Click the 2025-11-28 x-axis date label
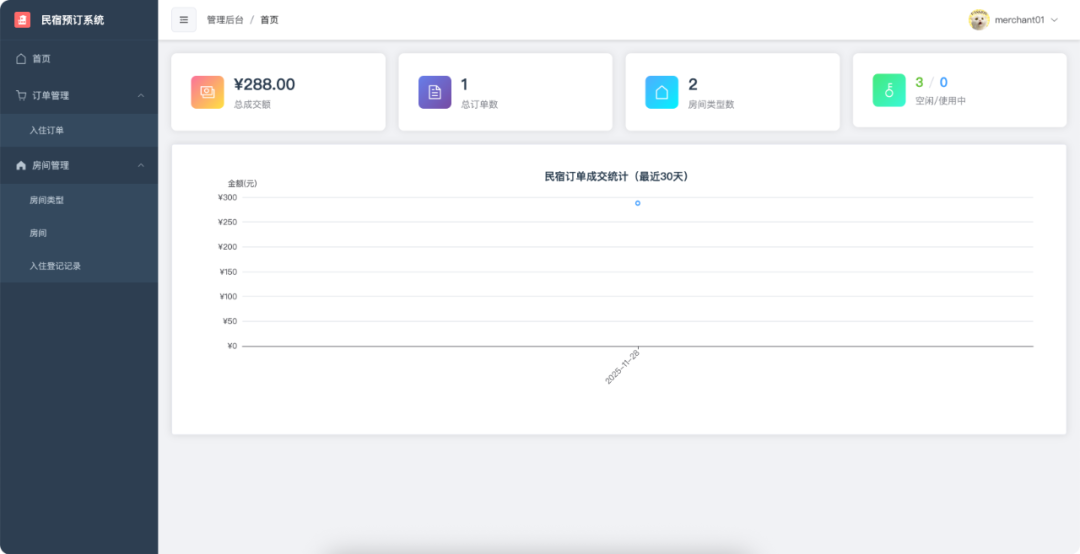This screenshot has width=1080, height=554. point(623,366)
